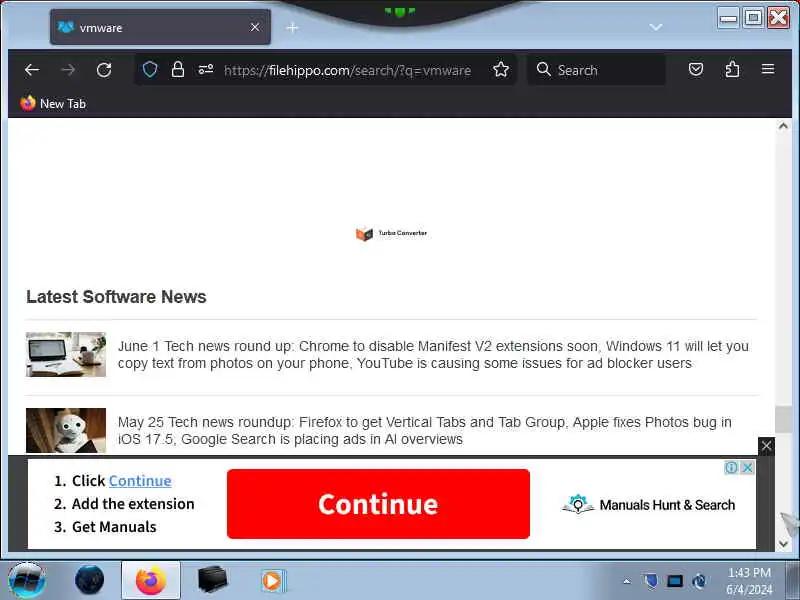Reload the current page
Screen dimensions: 800x600
104,70
